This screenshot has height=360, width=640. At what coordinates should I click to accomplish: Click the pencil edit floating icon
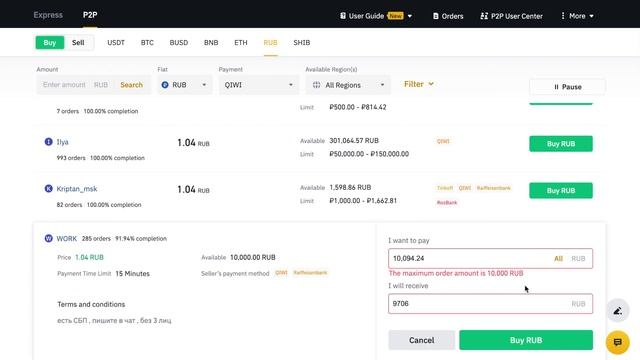tap(618, 311)
